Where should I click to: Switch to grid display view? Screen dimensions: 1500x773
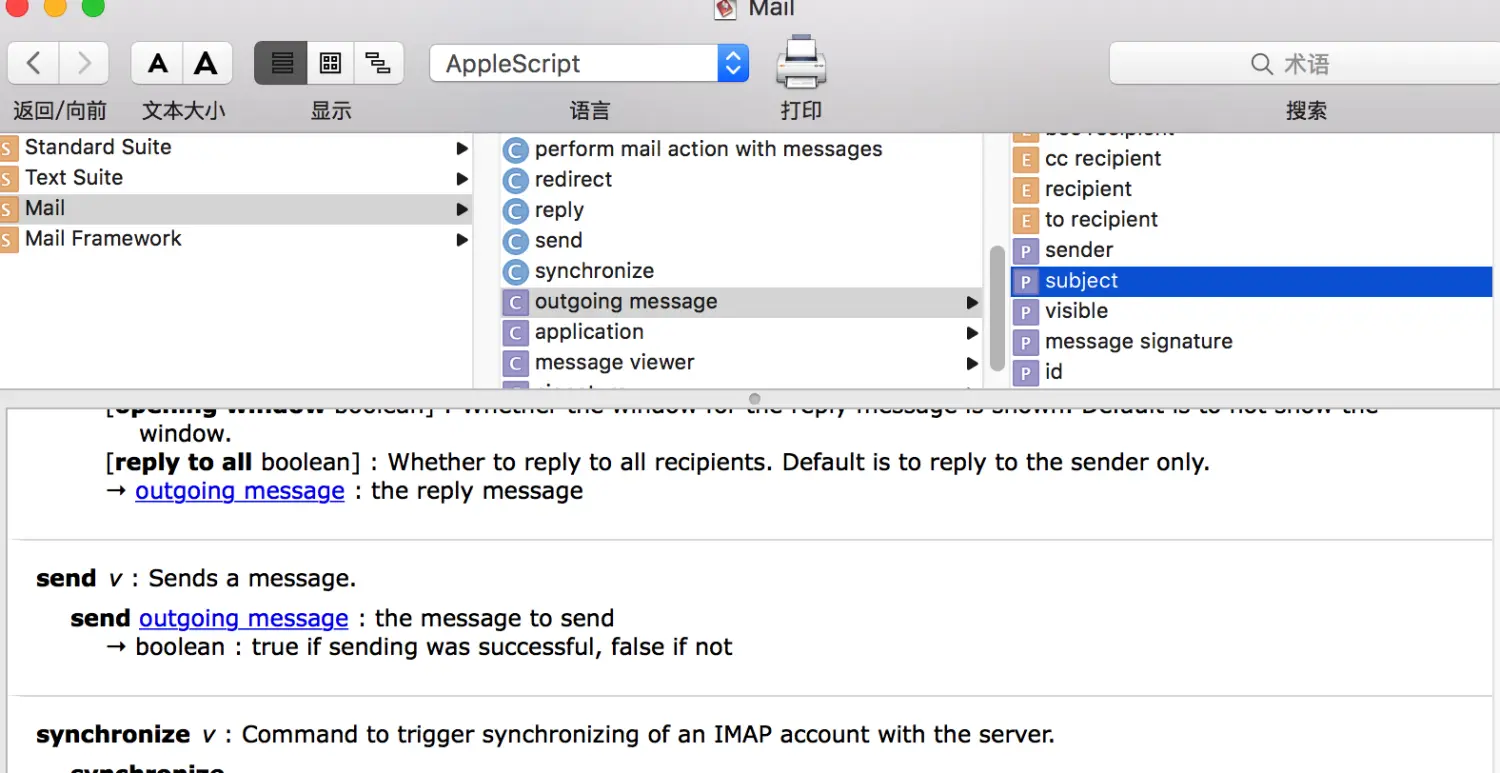[x=330, y=63]
